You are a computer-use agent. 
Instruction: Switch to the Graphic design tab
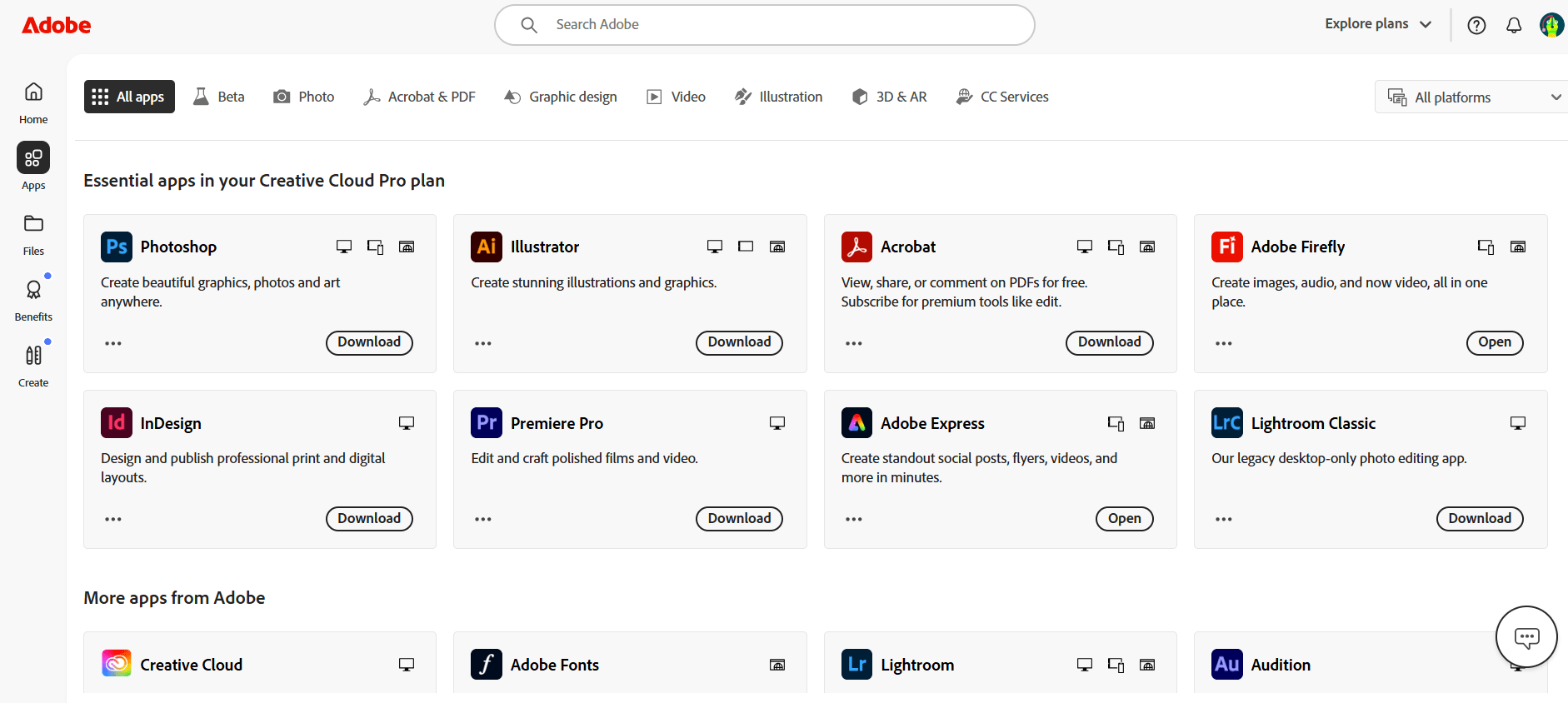561,97
